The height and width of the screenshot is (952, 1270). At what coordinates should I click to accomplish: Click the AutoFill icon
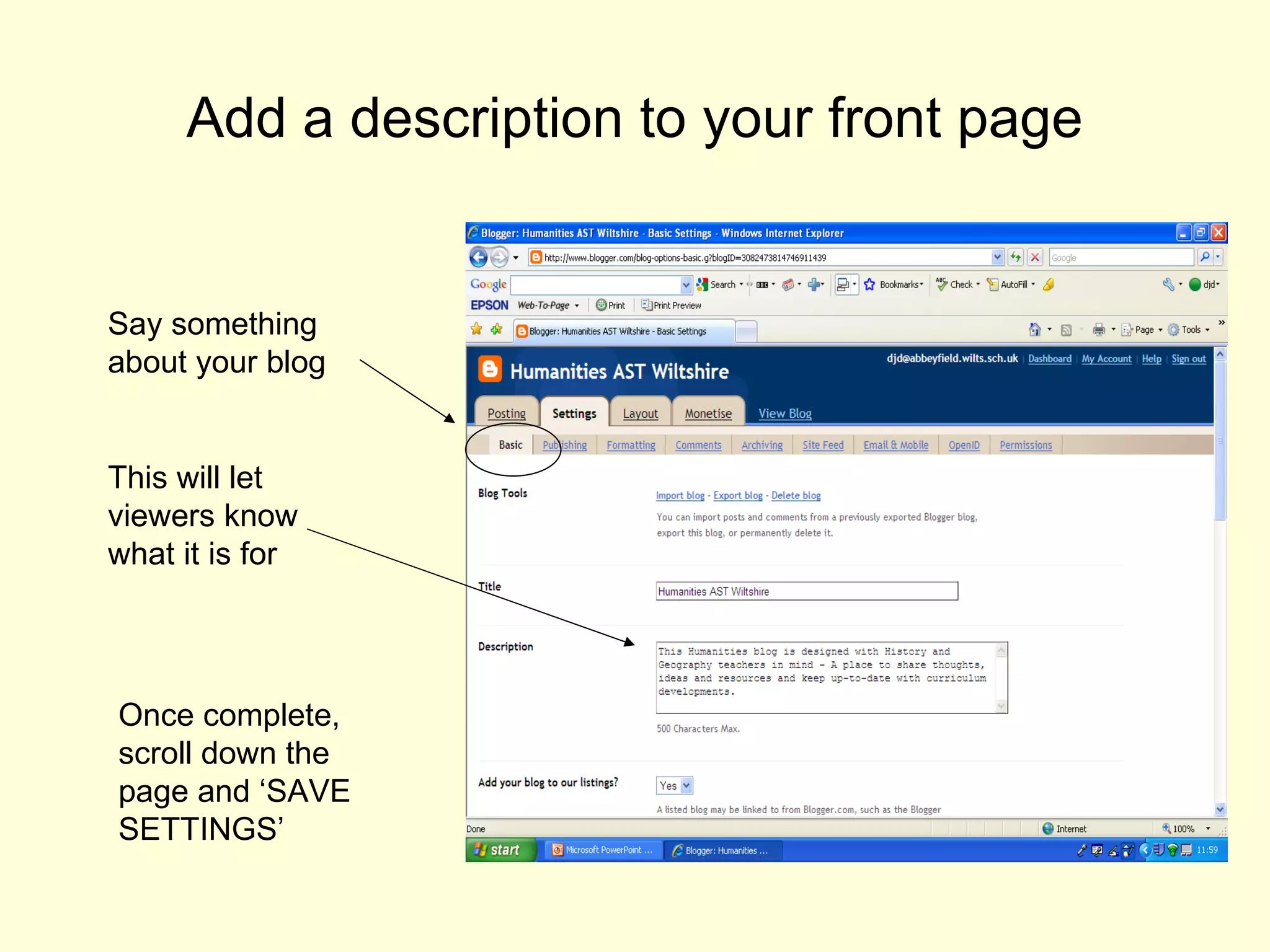click(993, 284)
